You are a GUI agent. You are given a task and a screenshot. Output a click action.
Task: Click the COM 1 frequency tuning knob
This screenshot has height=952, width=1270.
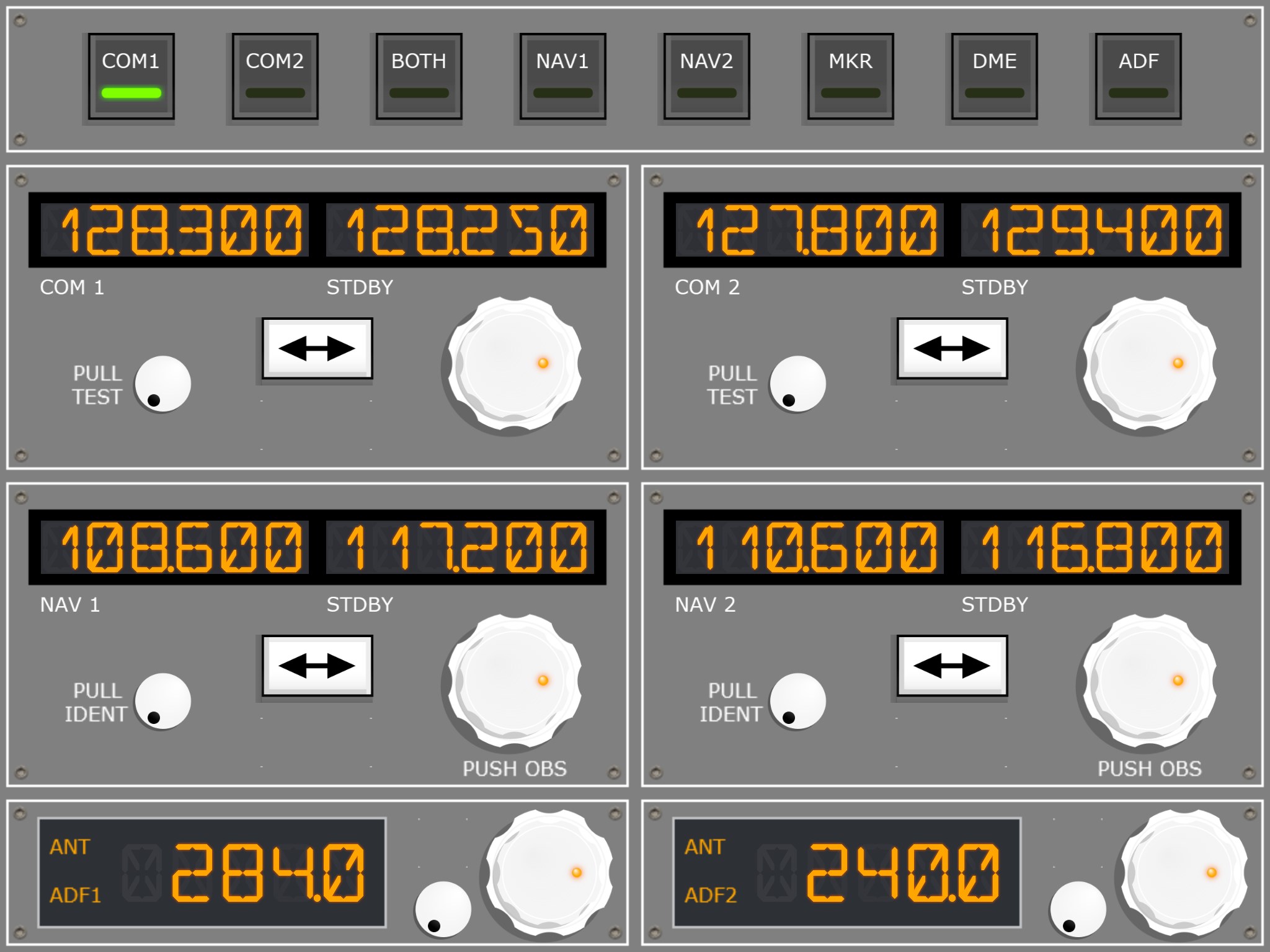click(514, 364)
